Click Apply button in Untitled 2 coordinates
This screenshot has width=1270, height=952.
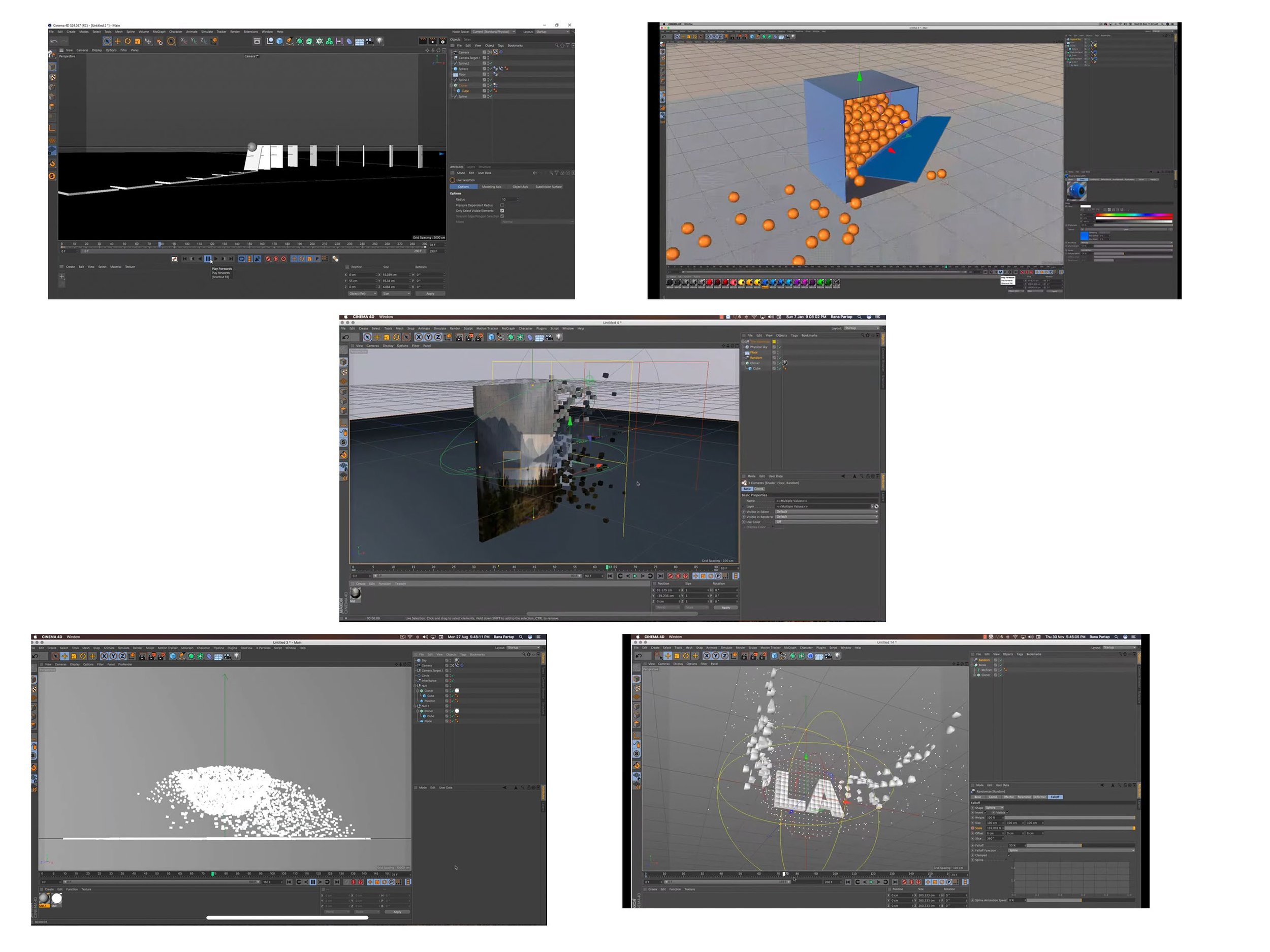tap(430, 294)
